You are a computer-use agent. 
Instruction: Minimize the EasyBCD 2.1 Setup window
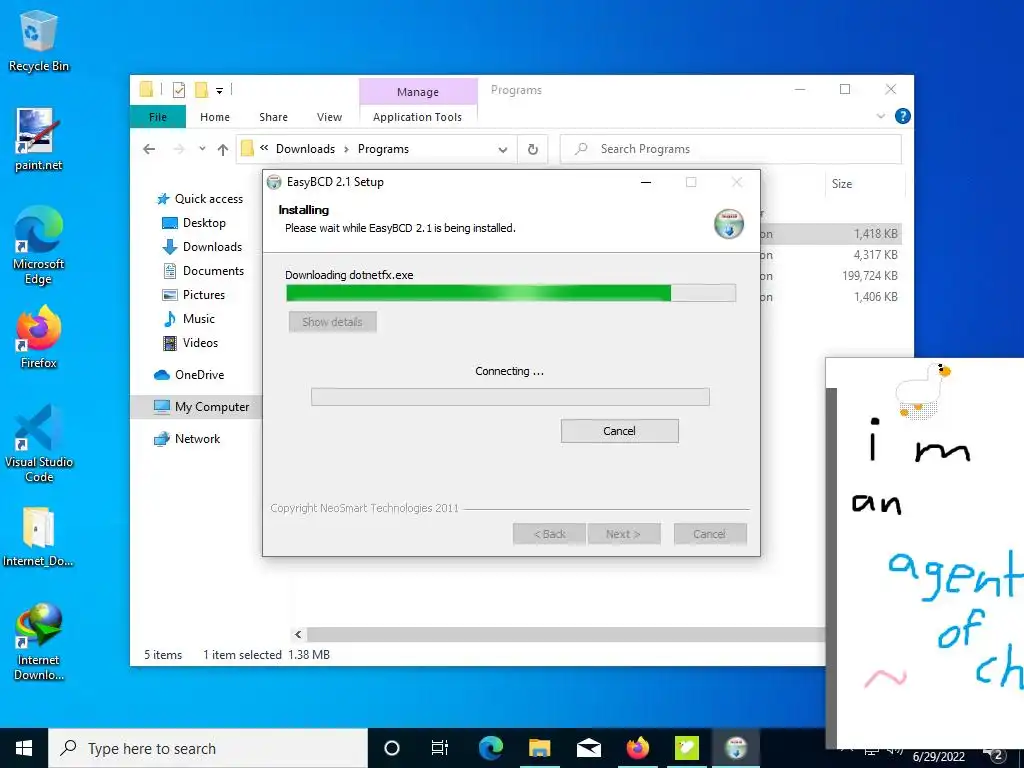click(646, 182)
